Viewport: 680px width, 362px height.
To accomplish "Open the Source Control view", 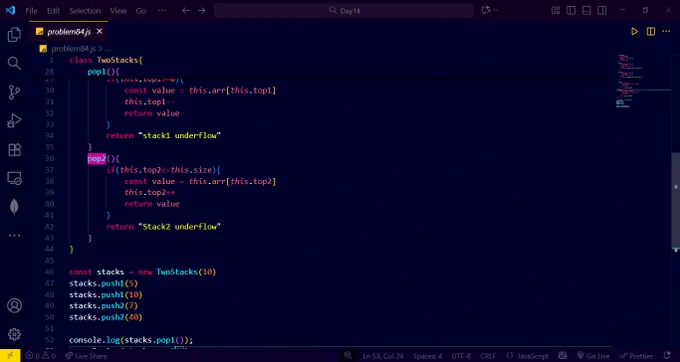I will 14,92.
